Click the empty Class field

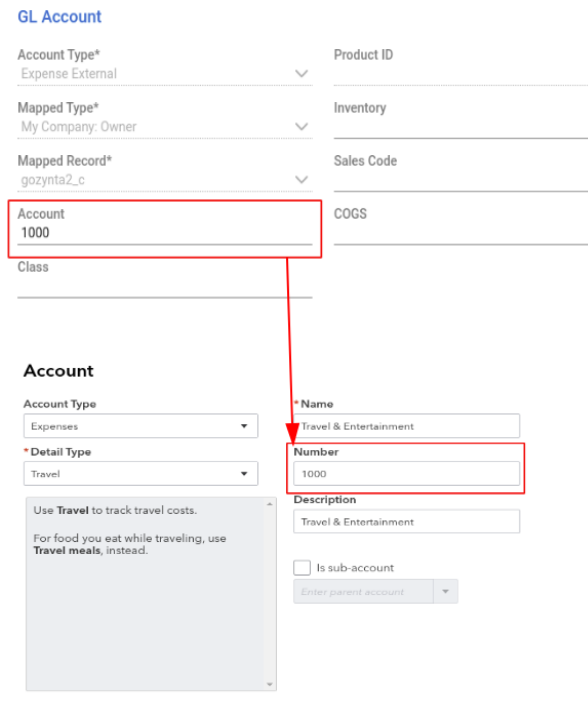click(x=165, y=286)
